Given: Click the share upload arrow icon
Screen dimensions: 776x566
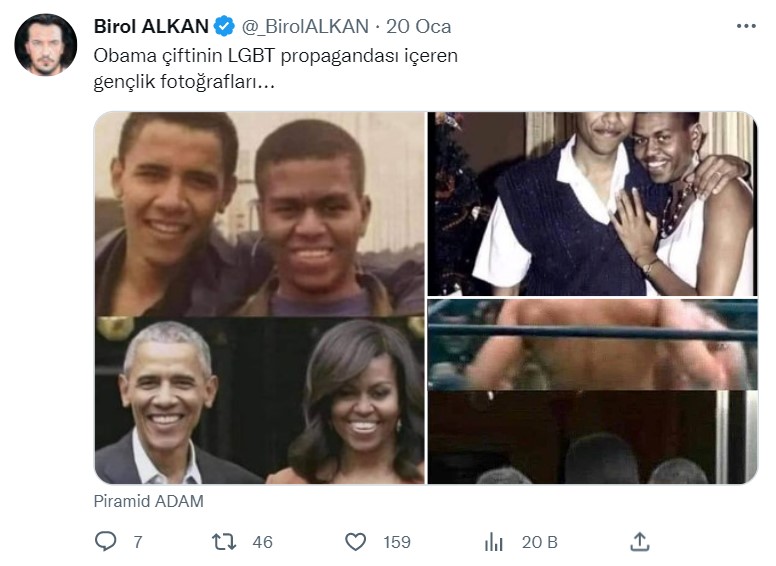Looking at the screenshot, I should tap(640, 541).
